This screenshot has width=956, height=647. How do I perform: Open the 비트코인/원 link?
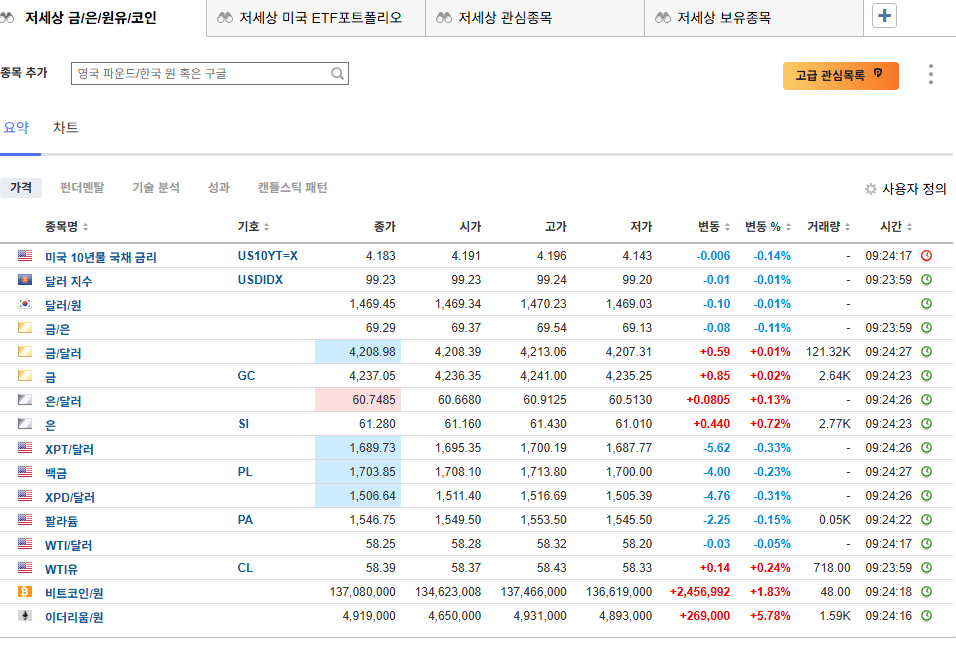pos(74,593)
